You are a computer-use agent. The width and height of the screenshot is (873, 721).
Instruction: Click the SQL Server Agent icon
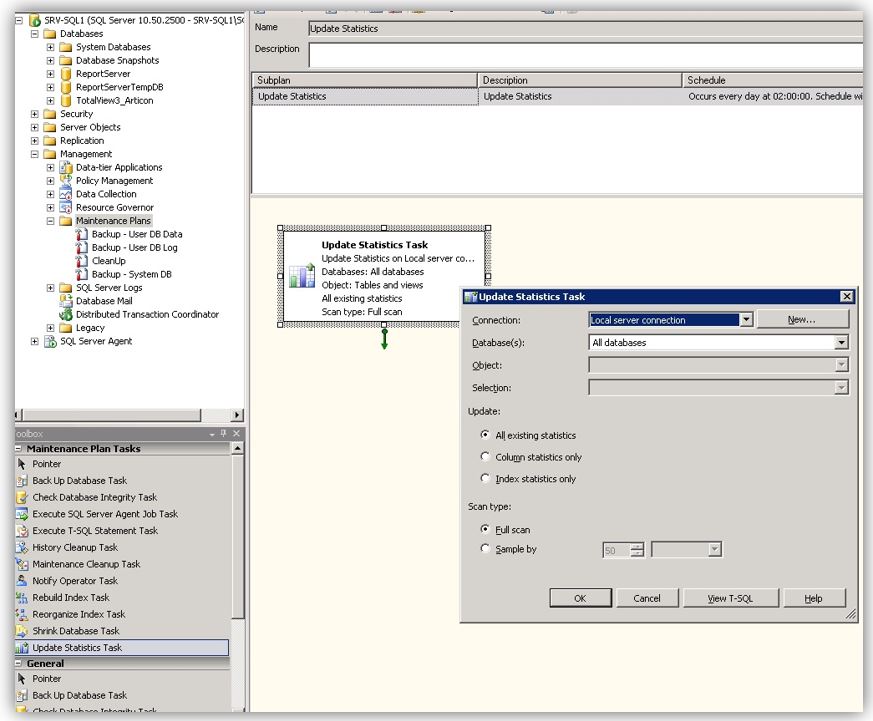pos(50,341)
